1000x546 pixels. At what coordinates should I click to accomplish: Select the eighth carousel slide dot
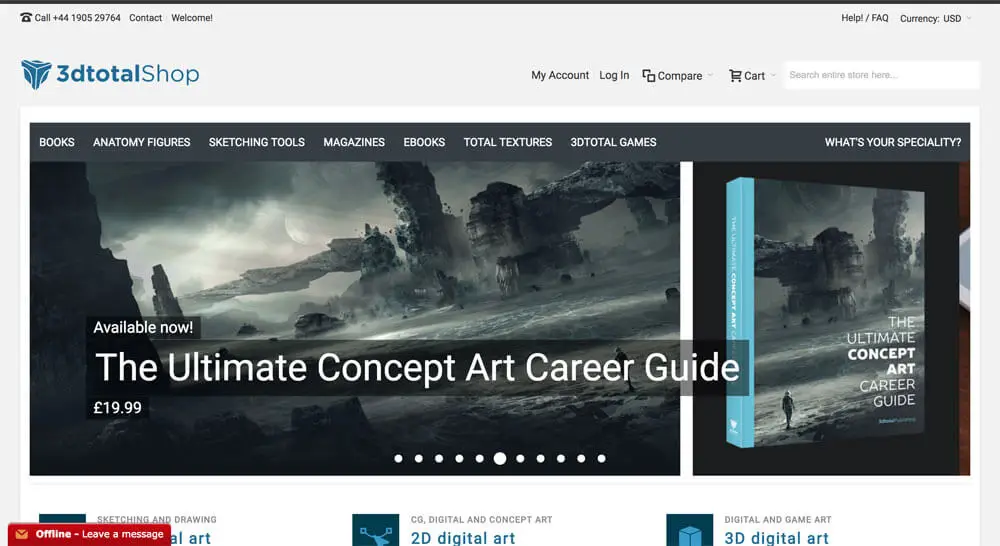point(541,459)
